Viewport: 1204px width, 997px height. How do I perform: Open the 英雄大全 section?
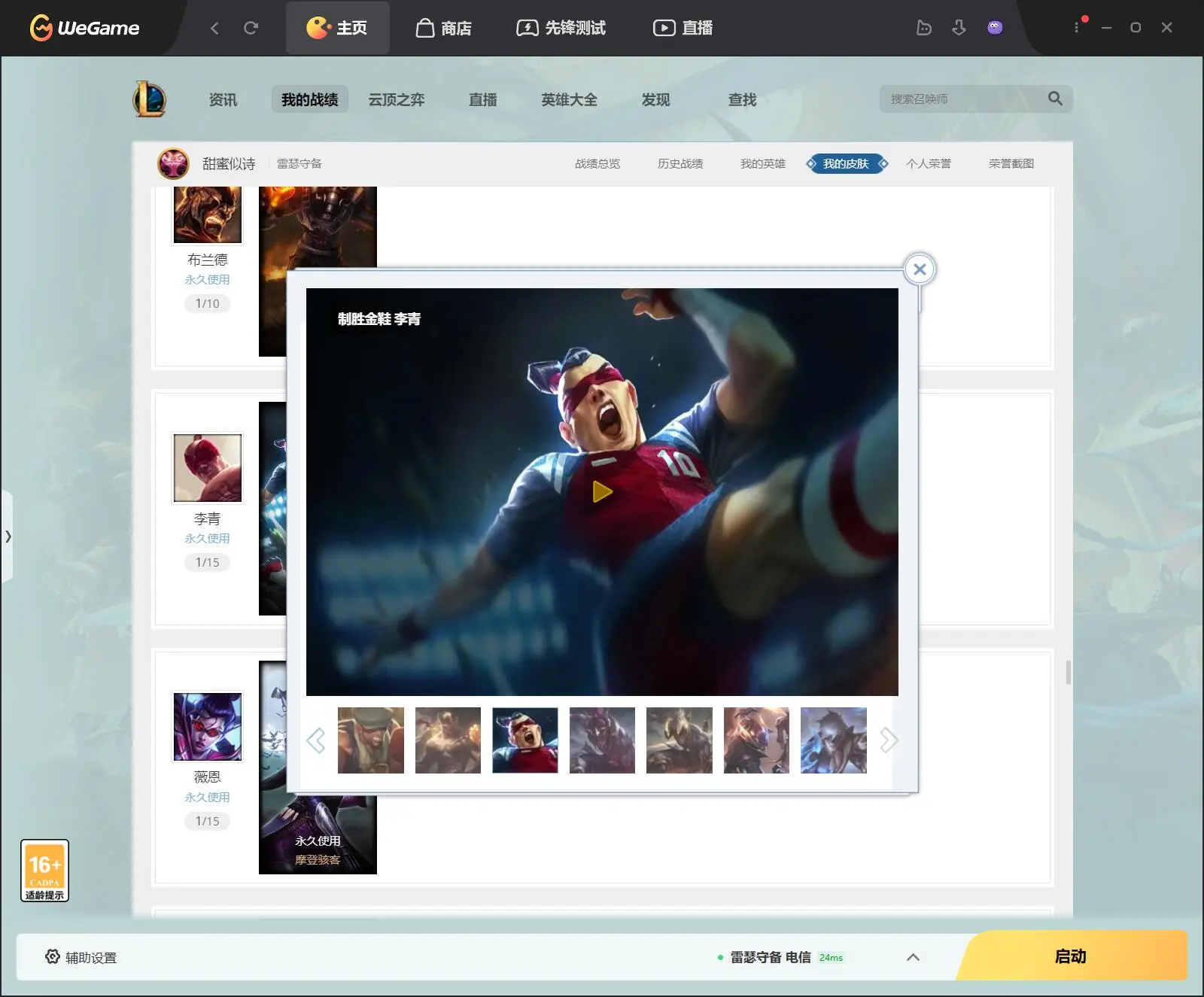click(x=569, y=99)
